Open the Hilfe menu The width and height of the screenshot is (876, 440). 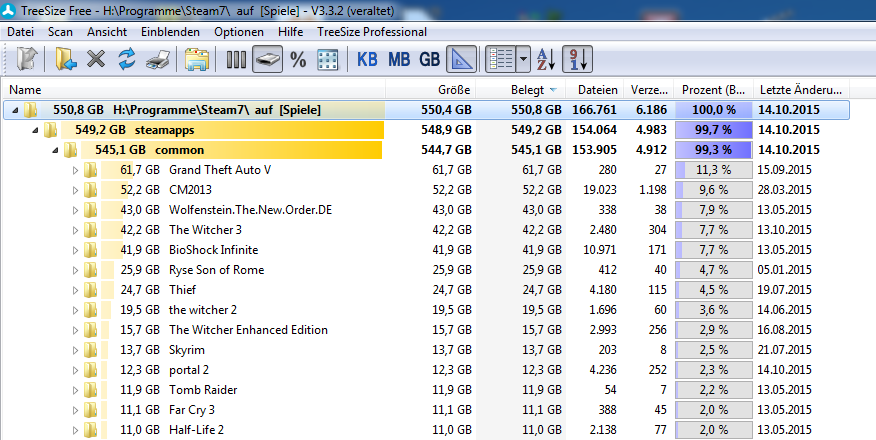291,32
